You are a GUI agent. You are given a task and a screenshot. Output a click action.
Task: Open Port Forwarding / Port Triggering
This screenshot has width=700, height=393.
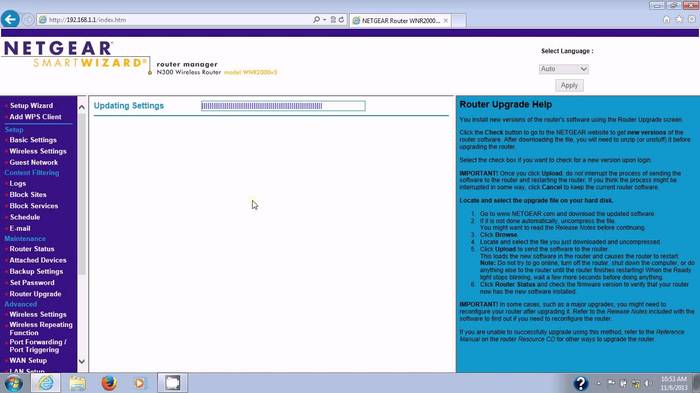(38, 346)
